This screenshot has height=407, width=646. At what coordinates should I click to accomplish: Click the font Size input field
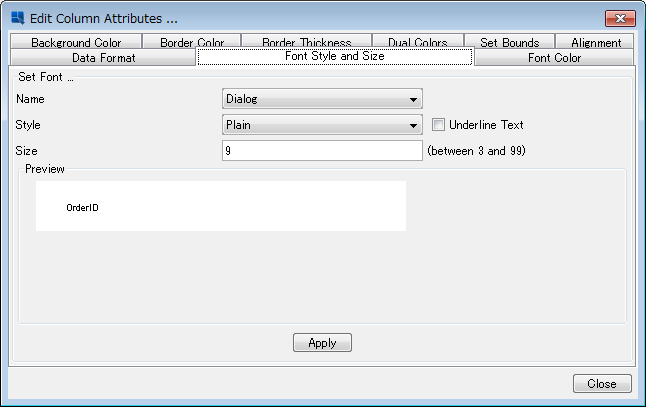[322, 150]
